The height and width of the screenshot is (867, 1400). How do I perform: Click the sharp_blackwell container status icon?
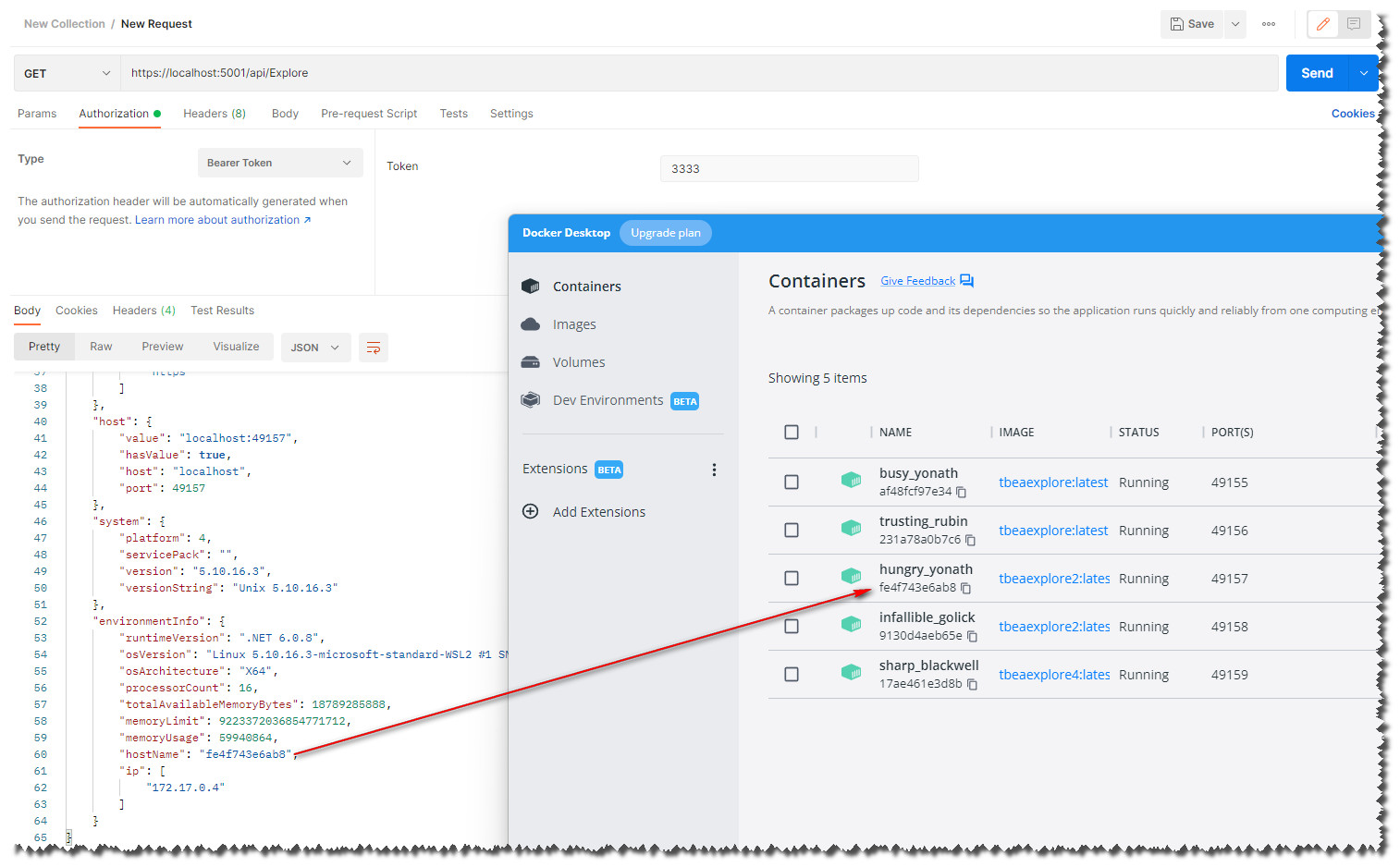point(851,672)
